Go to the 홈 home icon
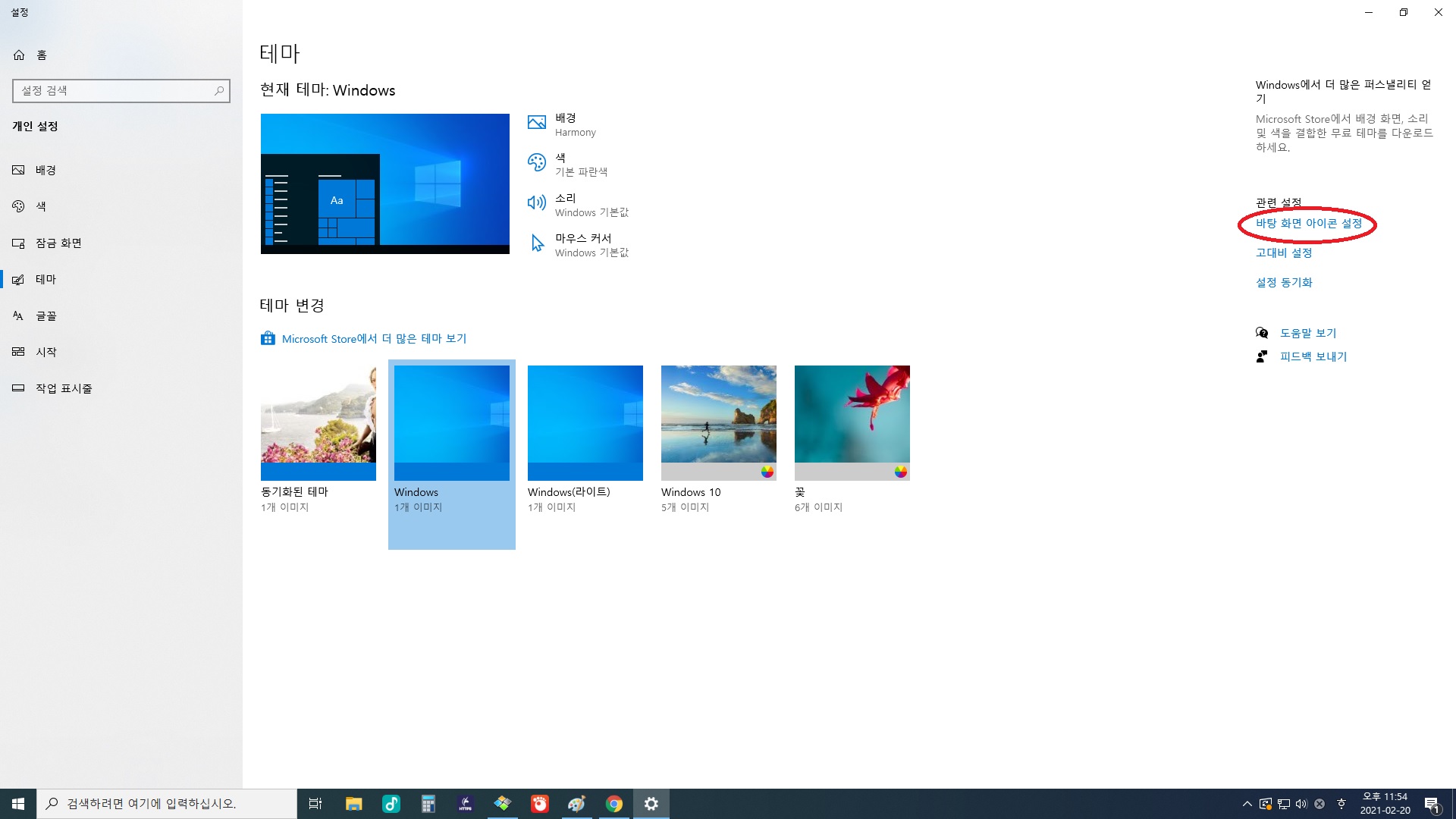Image resolution: width=1456 pixels, height=819 pixels. click(19, 55)
